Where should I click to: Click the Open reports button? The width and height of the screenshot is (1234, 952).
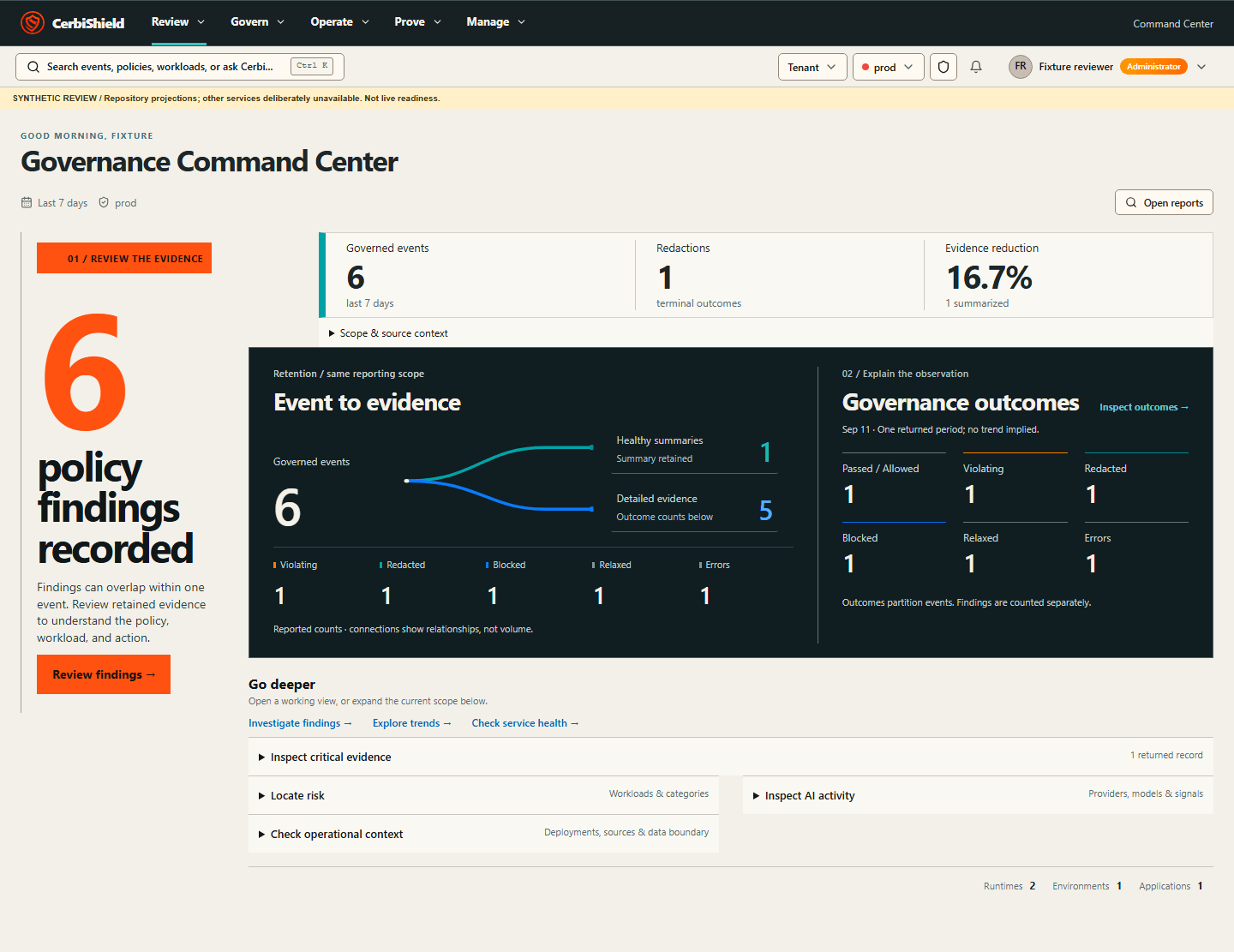click(1164, 202)
